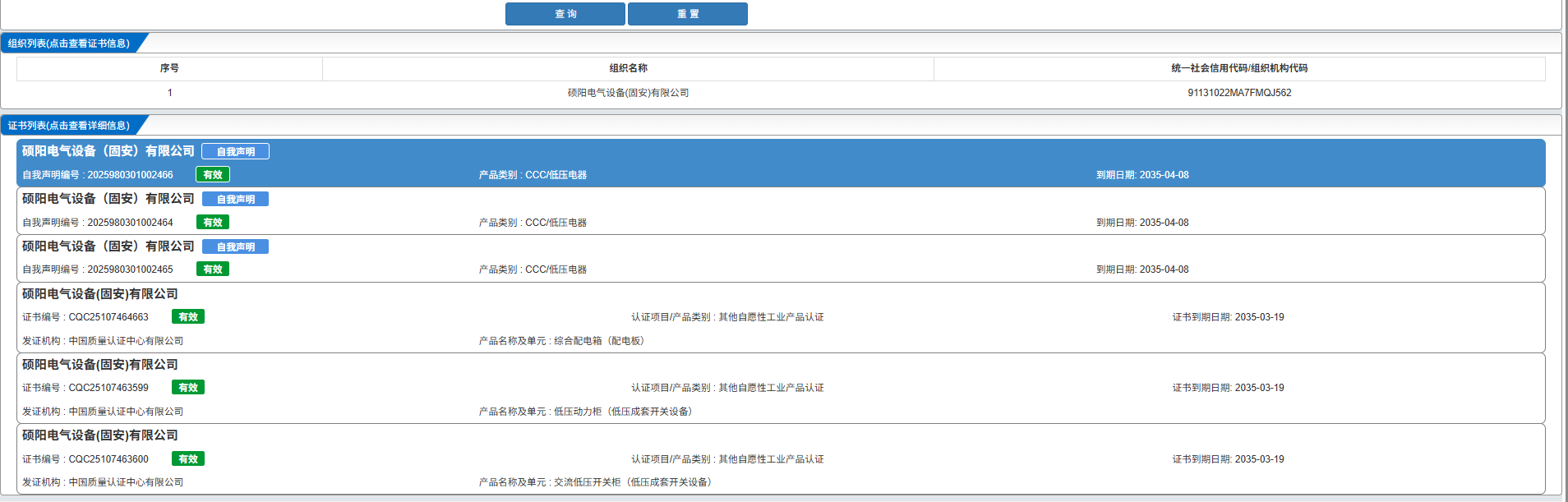The height and width of the screenshot is (502, 1568).
Task: Open certificate number CQC25107464663
Action: coord(108,317)
